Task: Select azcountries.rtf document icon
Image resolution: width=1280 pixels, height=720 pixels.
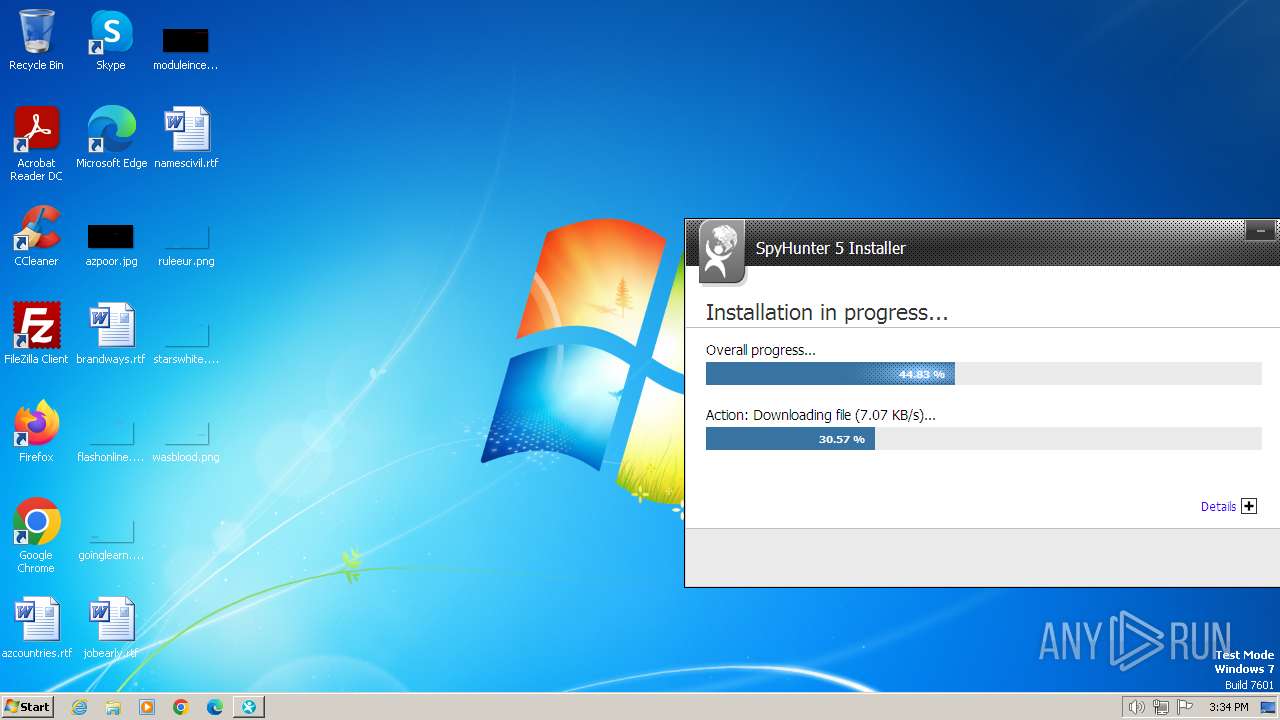Action: click(x=37, y=628)
